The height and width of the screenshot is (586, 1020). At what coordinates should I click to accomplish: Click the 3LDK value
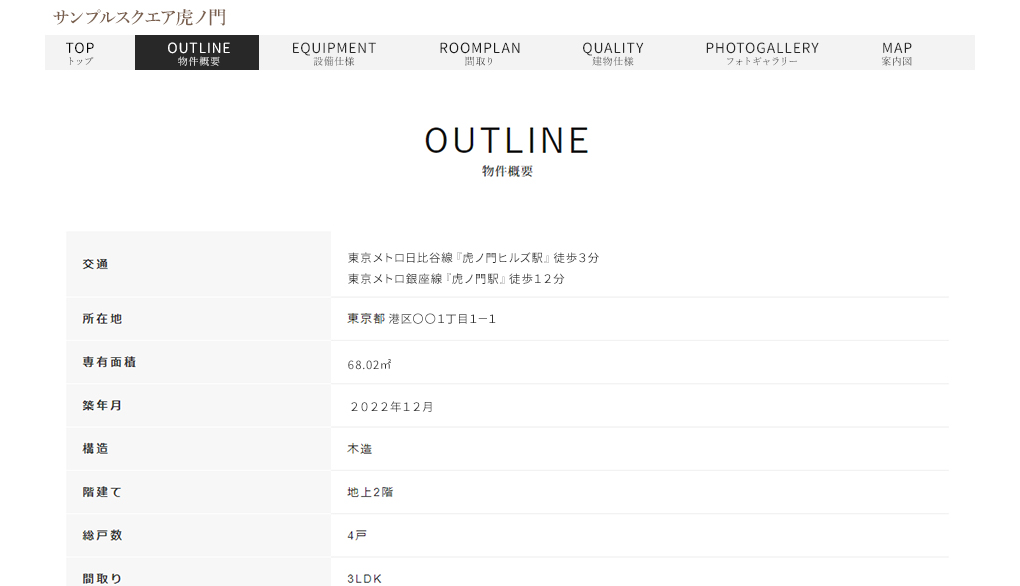pos(364,578)
